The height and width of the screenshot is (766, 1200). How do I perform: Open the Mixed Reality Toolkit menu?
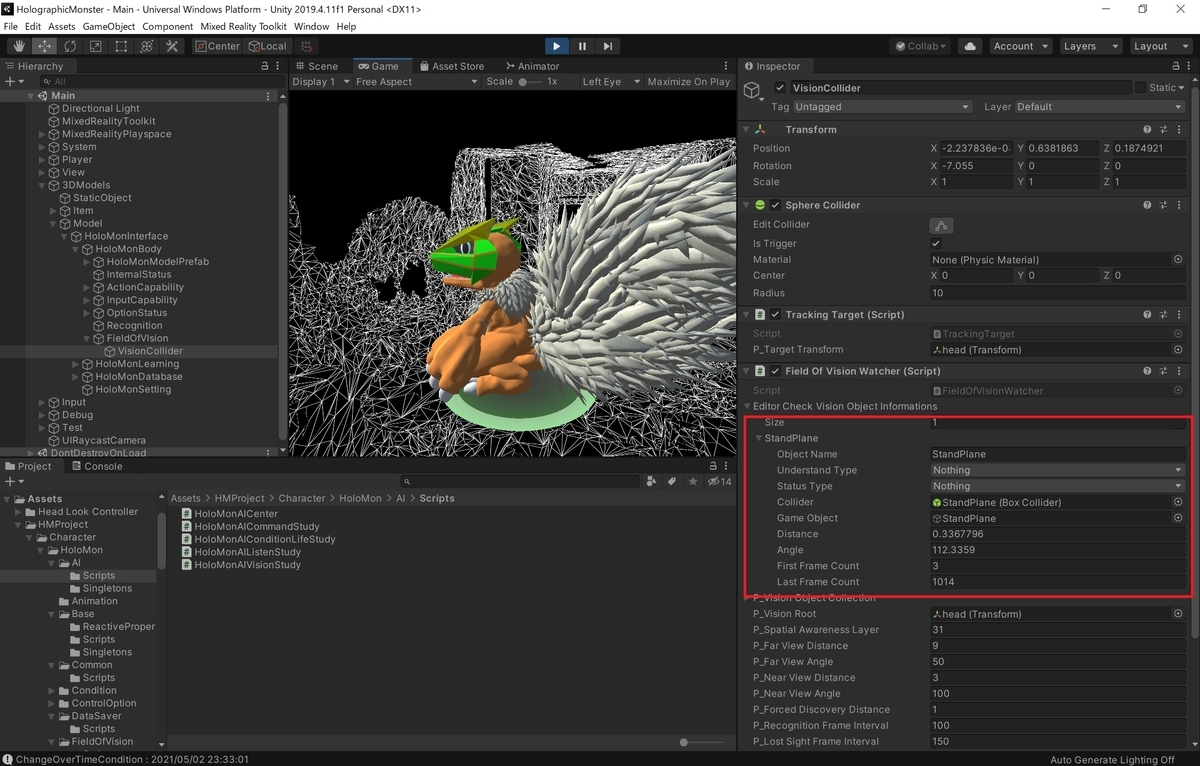click(x=243, y=26)
